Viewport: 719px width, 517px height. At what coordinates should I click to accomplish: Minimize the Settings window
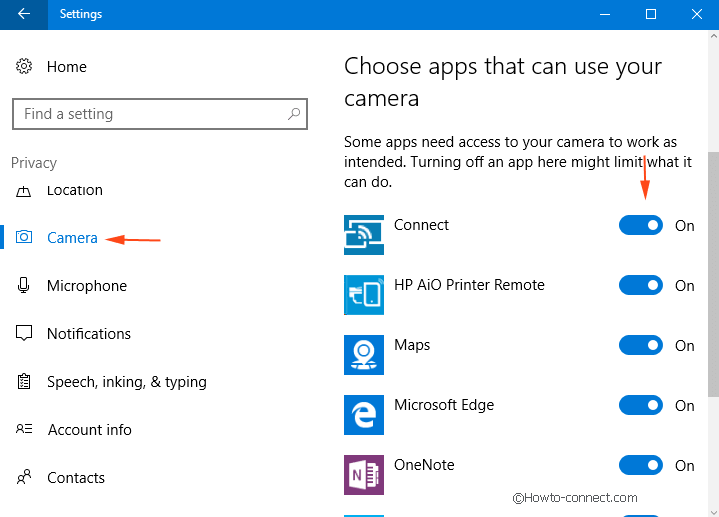click(x=605, y=14)
